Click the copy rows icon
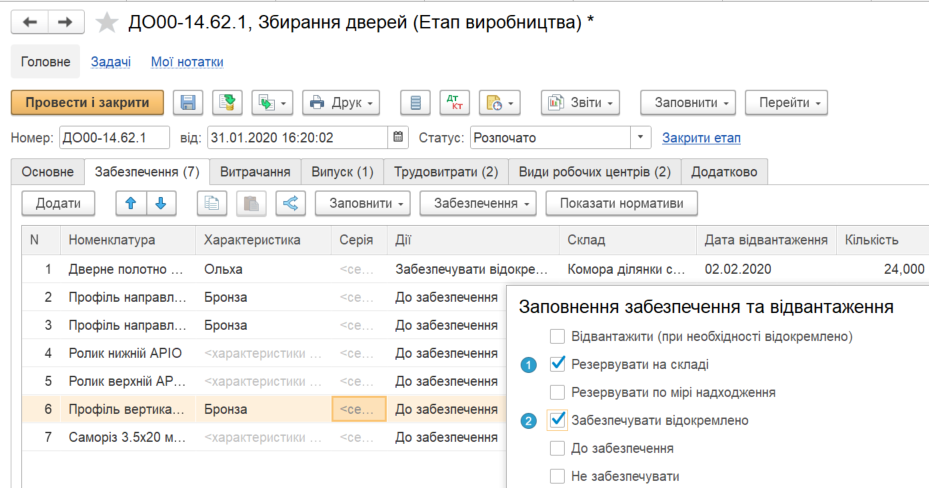This screenshot has width=929, height=488. [211, 203]
